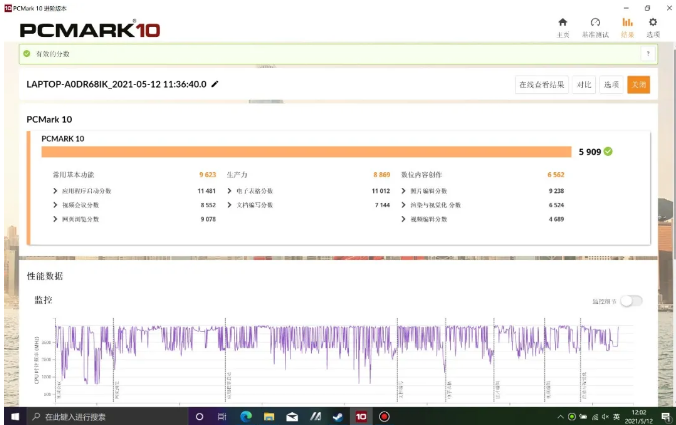
Task: Click the pencil icon to rename result
Action: pos(215,84)
